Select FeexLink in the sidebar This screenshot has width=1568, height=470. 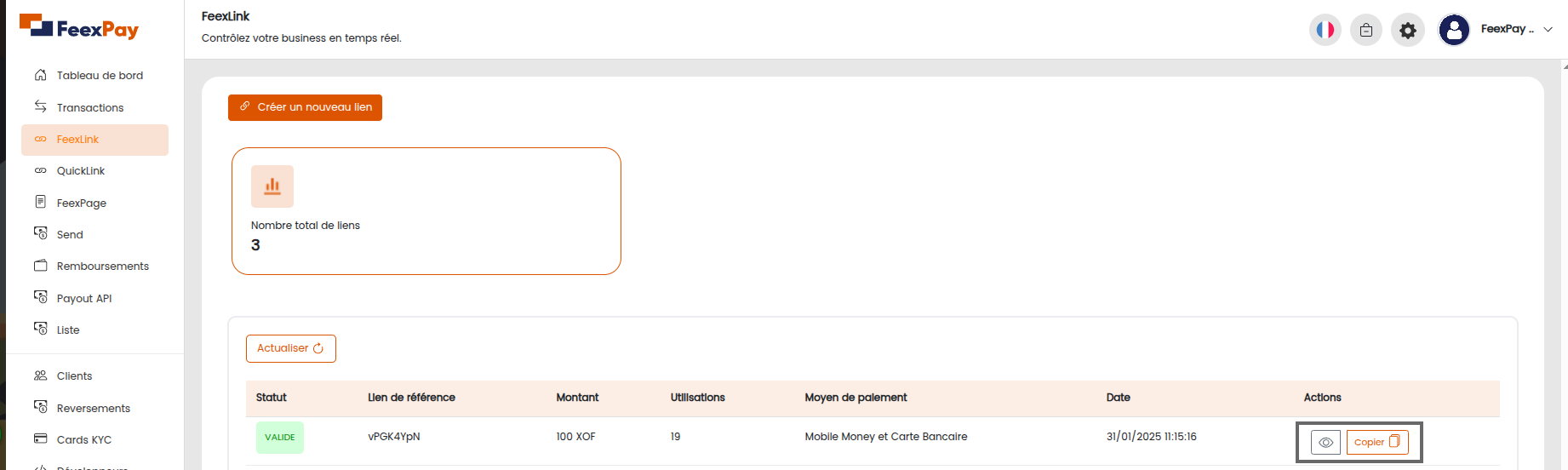tap(94, 140)
